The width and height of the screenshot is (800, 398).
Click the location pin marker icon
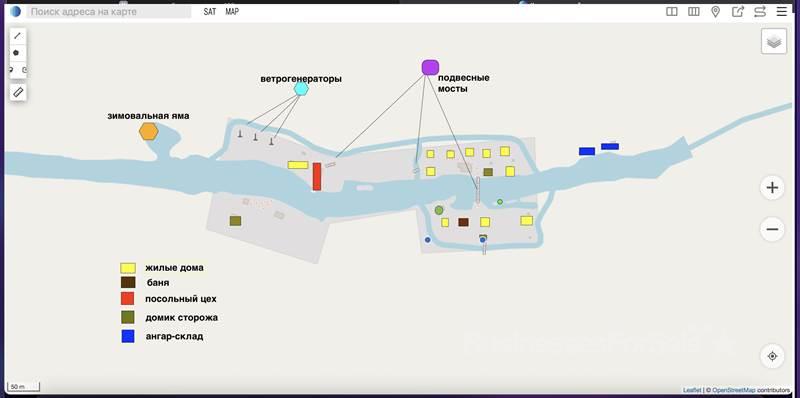(x=715, y=12)
